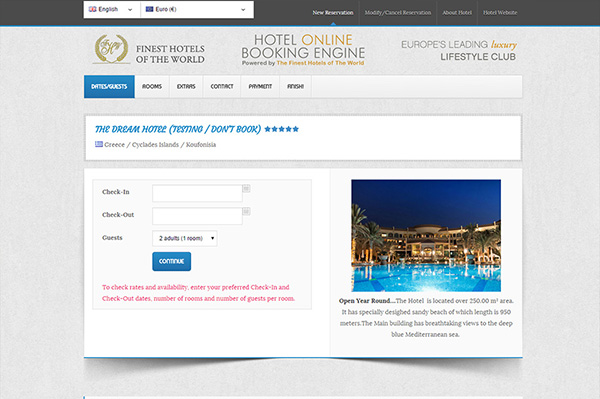Click the pink rates and availability hint text
This screenshot has height=399, width=600.
[x=198, y=293]
